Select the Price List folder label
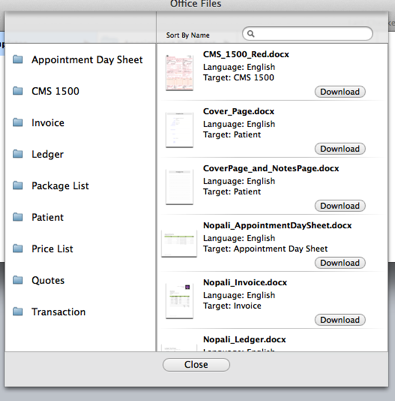Image resolution: width=395 pixels, height=401 pixels. pos(52,249)
